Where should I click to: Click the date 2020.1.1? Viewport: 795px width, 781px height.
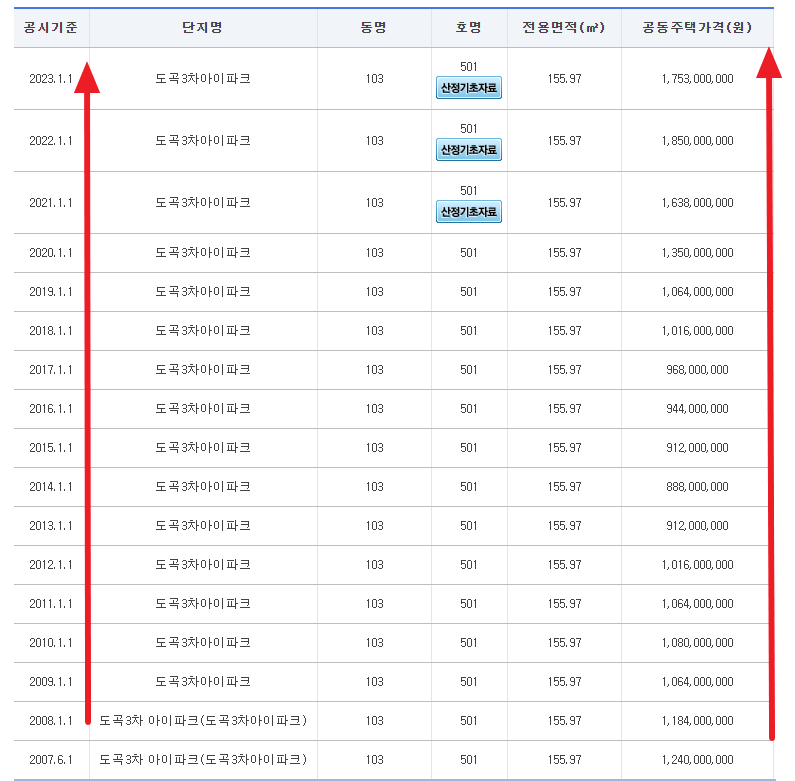[x=51, y=253]
